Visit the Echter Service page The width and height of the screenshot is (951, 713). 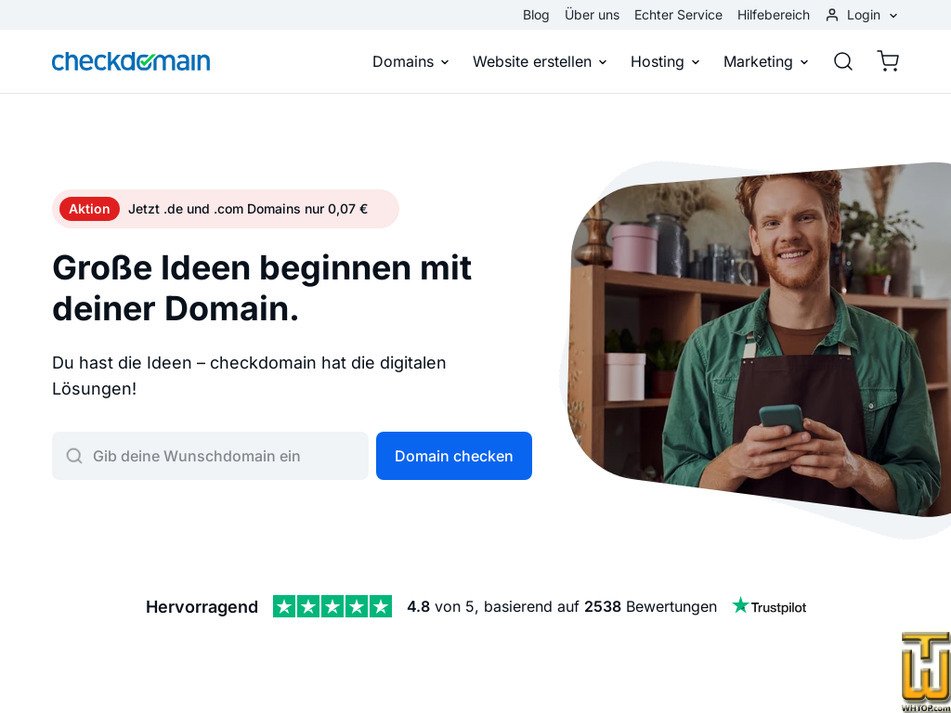tap(678, 15)
